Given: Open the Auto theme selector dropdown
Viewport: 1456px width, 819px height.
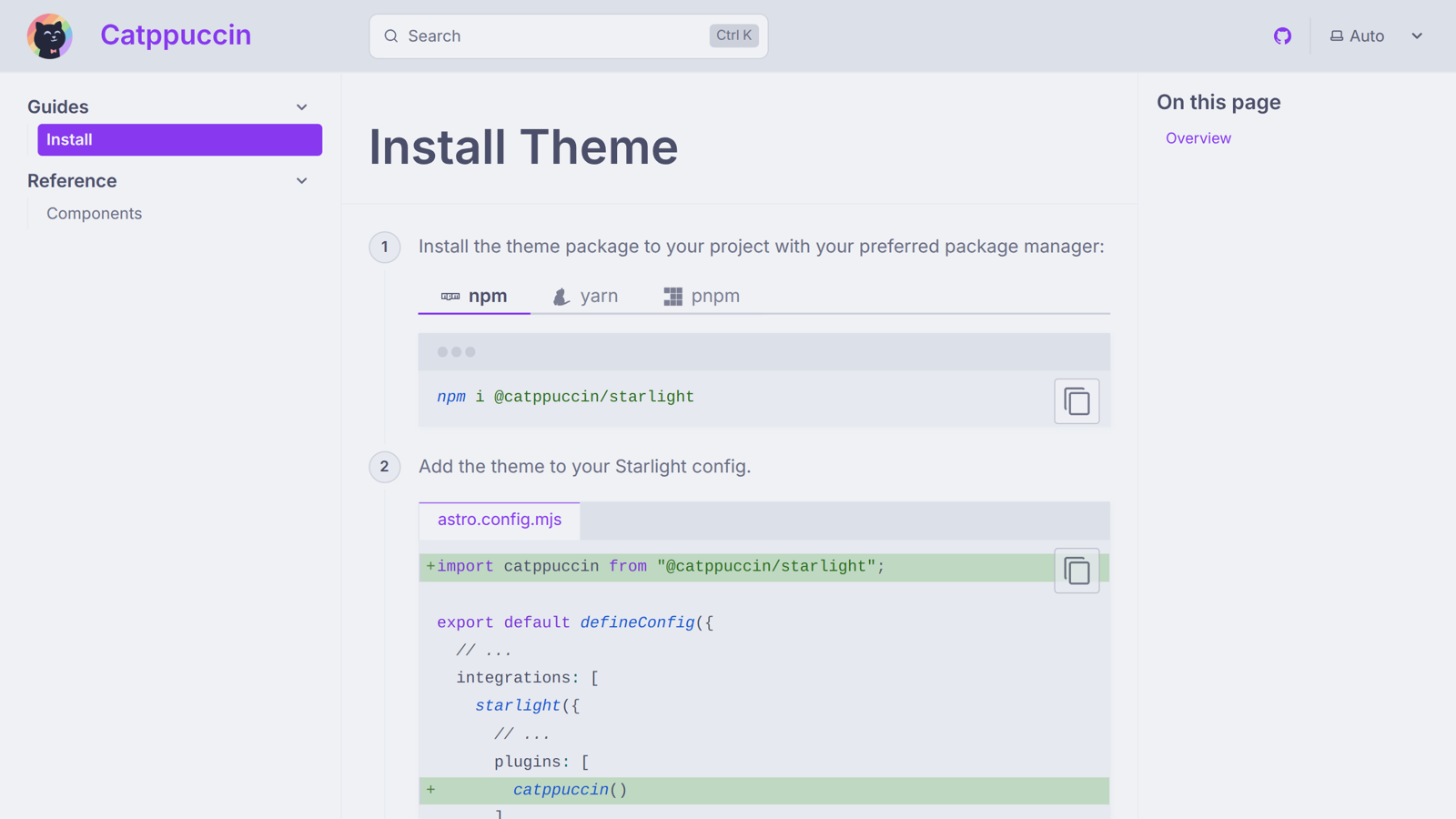Looking at the screenshot, I should (1376, 36).
